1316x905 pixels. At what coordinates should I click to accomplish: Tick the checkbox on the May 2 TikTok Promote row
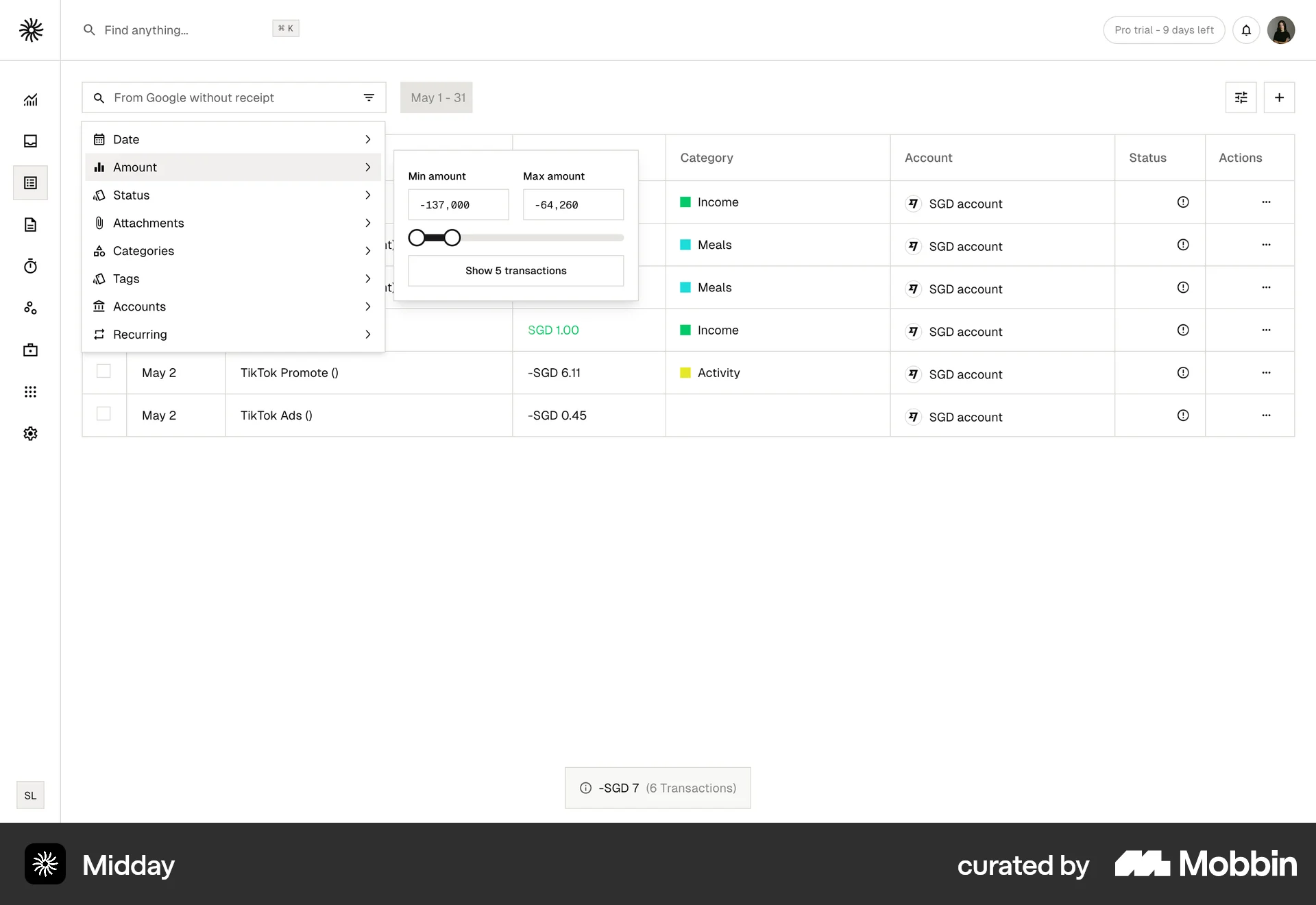pyautogui.click(x=103, y=371)
